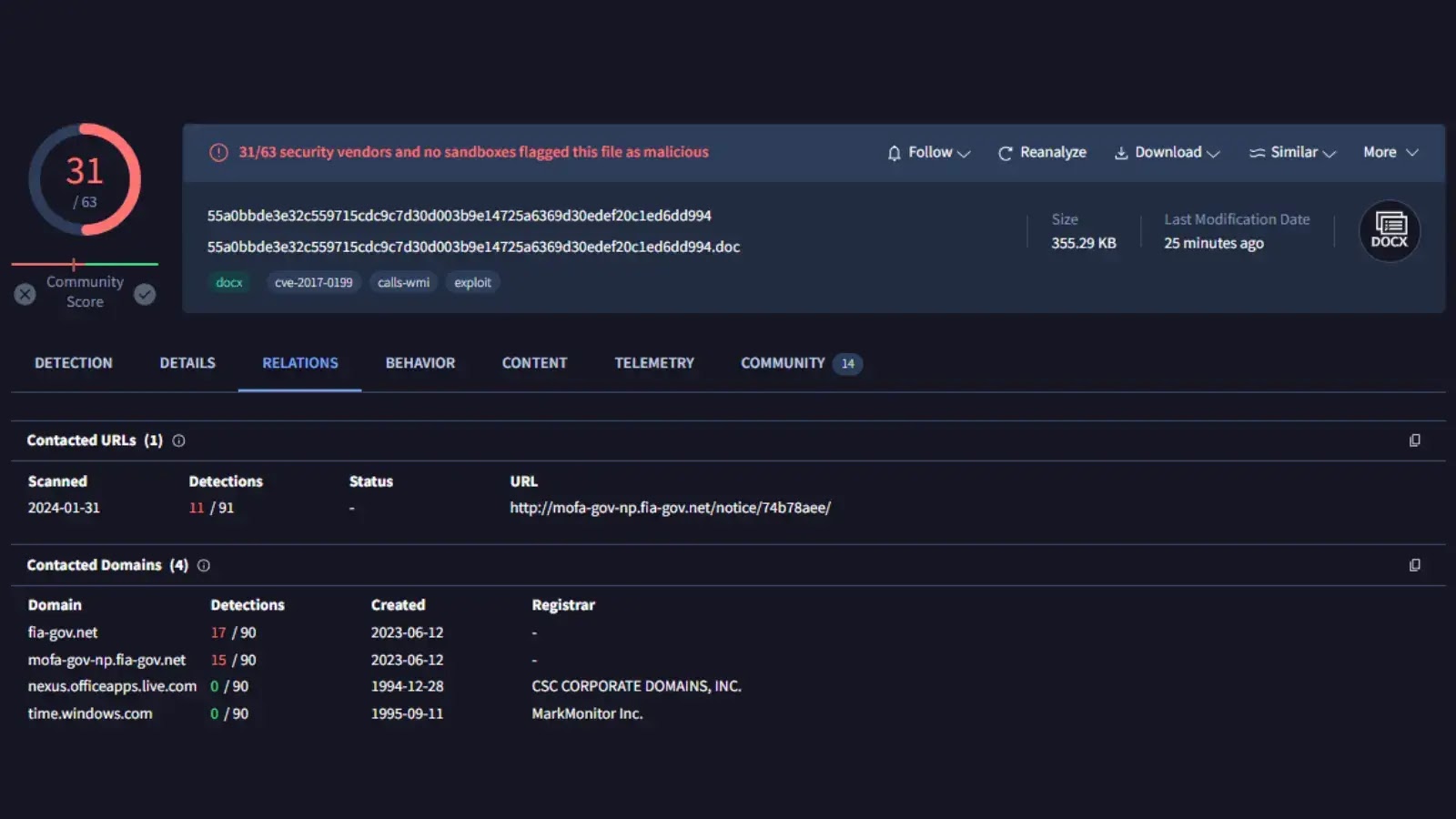Image resolution: width=1456 pixels, height=819 pixels.
Task: Expand the Follow dropdown chevron
Action: [x=964, y=154]
